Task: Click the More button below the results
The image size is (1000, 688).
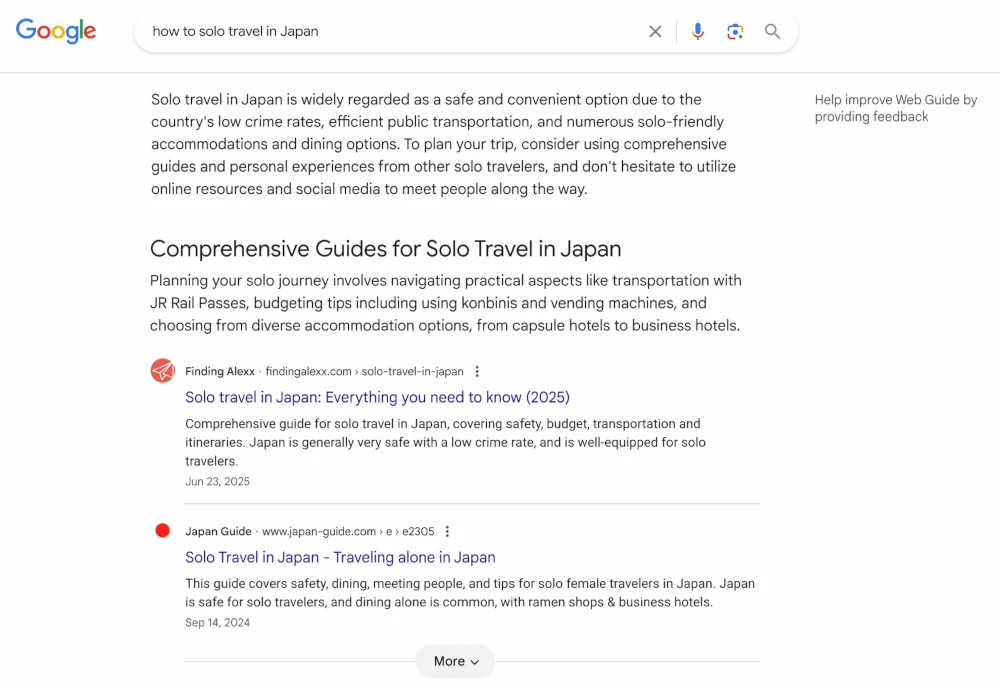Action: click(455, 661)
